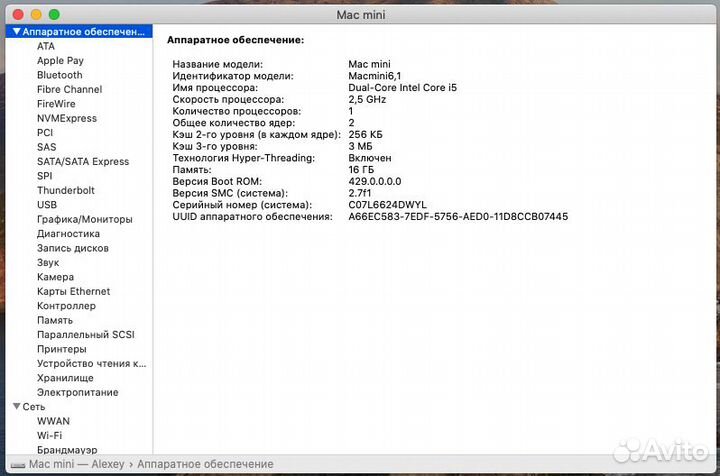Click the 'Серийный номер (система):' label
The width and height of the screenshot is (720, 476).
click(x=242, y=205)
